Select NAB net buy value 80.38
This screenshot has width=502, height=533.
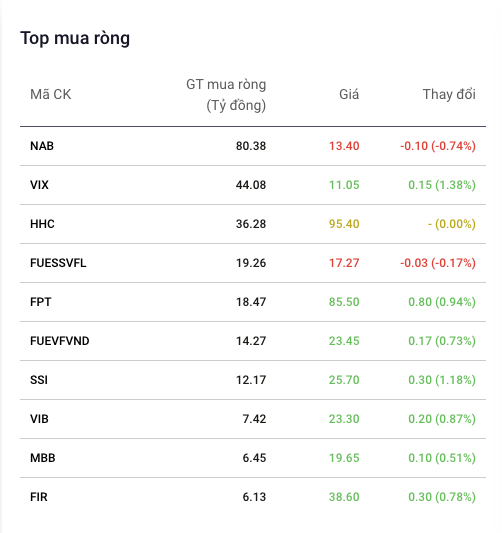coord(251,146)
